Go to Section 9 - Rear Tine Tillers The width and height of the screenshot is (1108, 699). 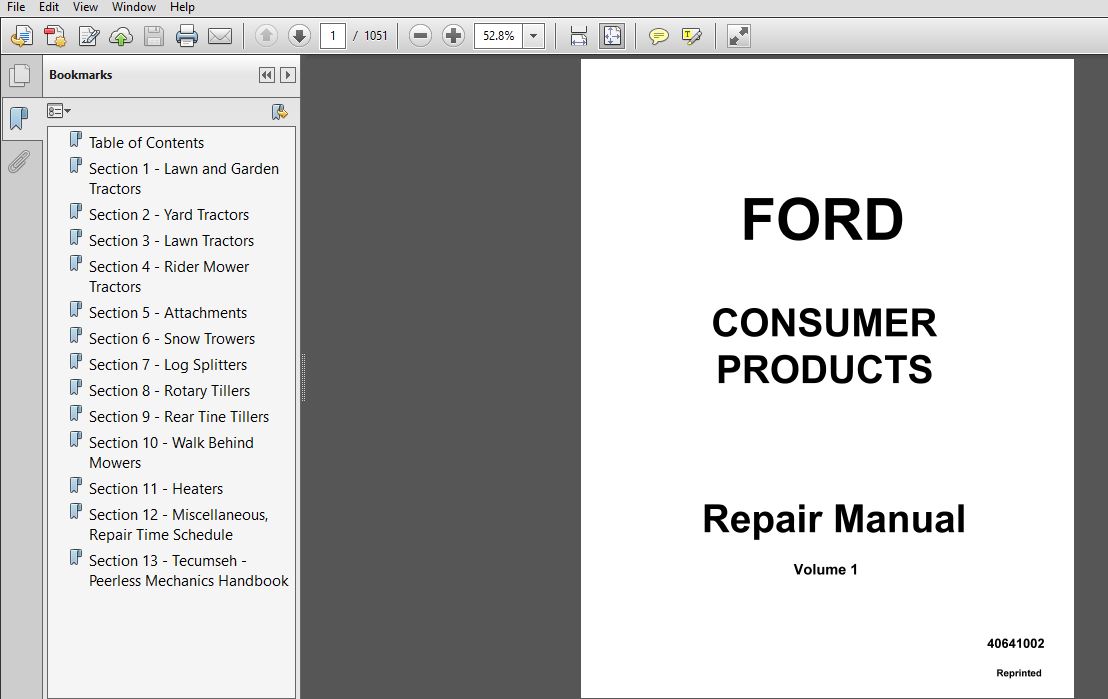pyautogui.click(x=179, y=416)
